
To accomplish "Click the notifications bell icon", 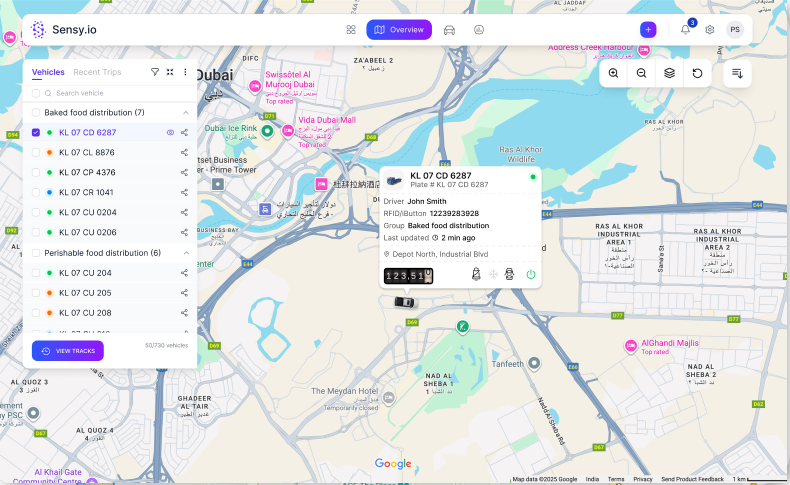I will [x=685, y=30].
